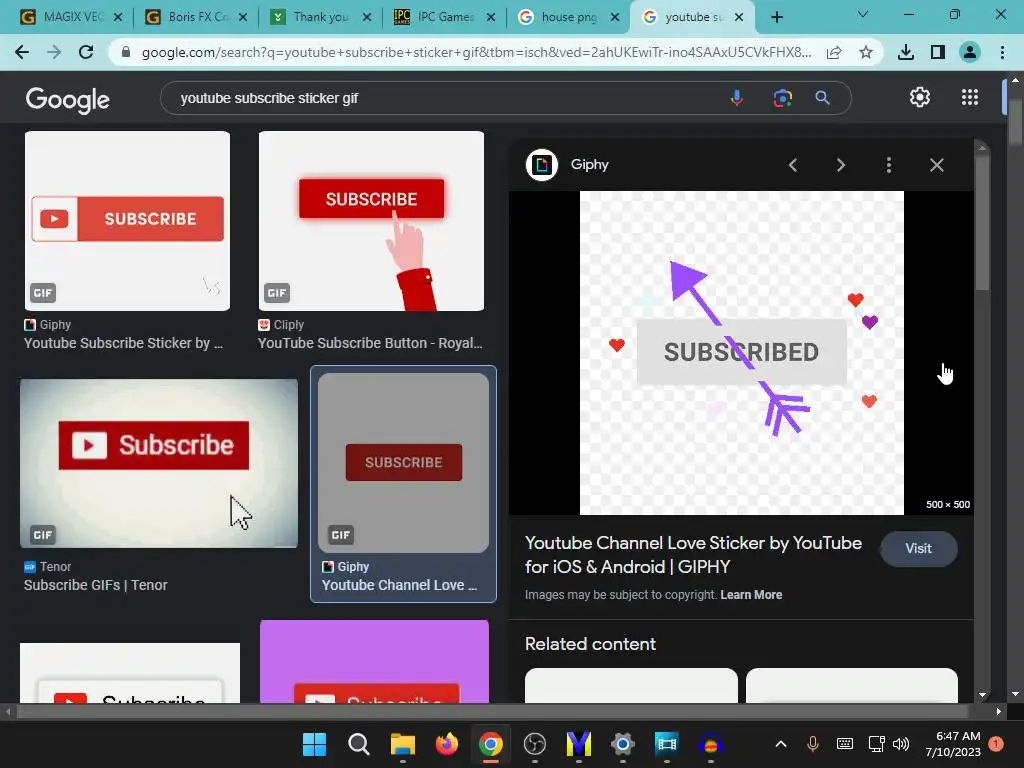Open Chrome downloads
This screenshot has width=1024, height=768.
(906, 52)
